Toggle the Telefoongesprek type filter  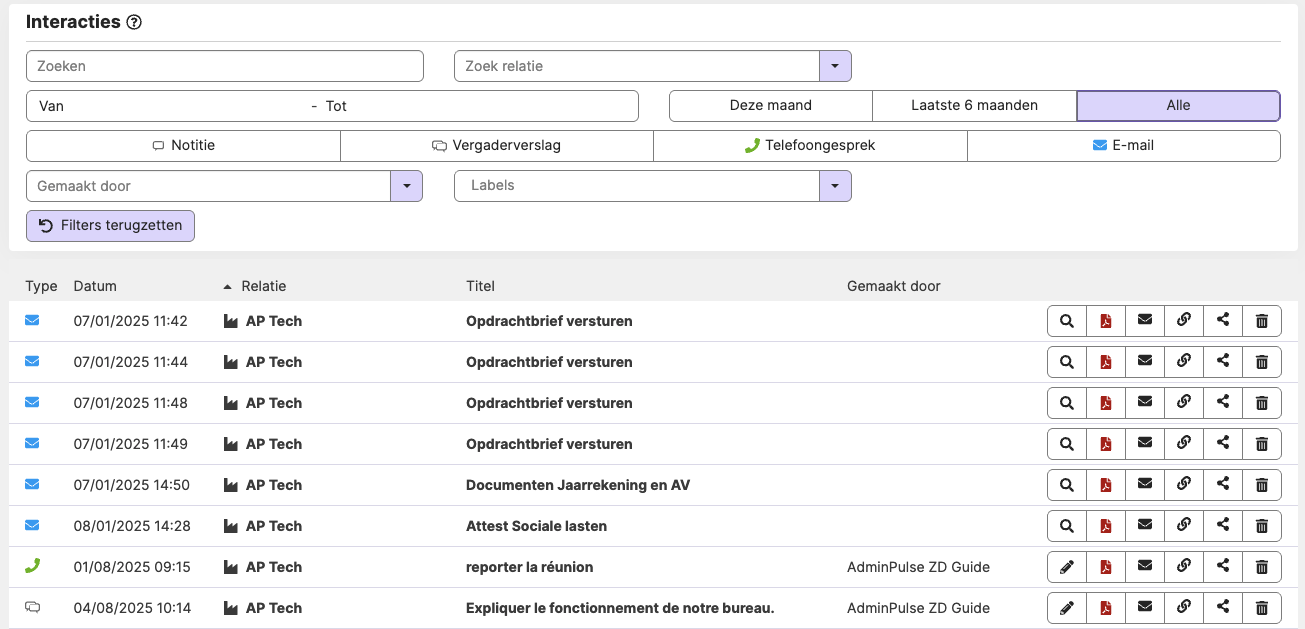click(x=810, y=145)
